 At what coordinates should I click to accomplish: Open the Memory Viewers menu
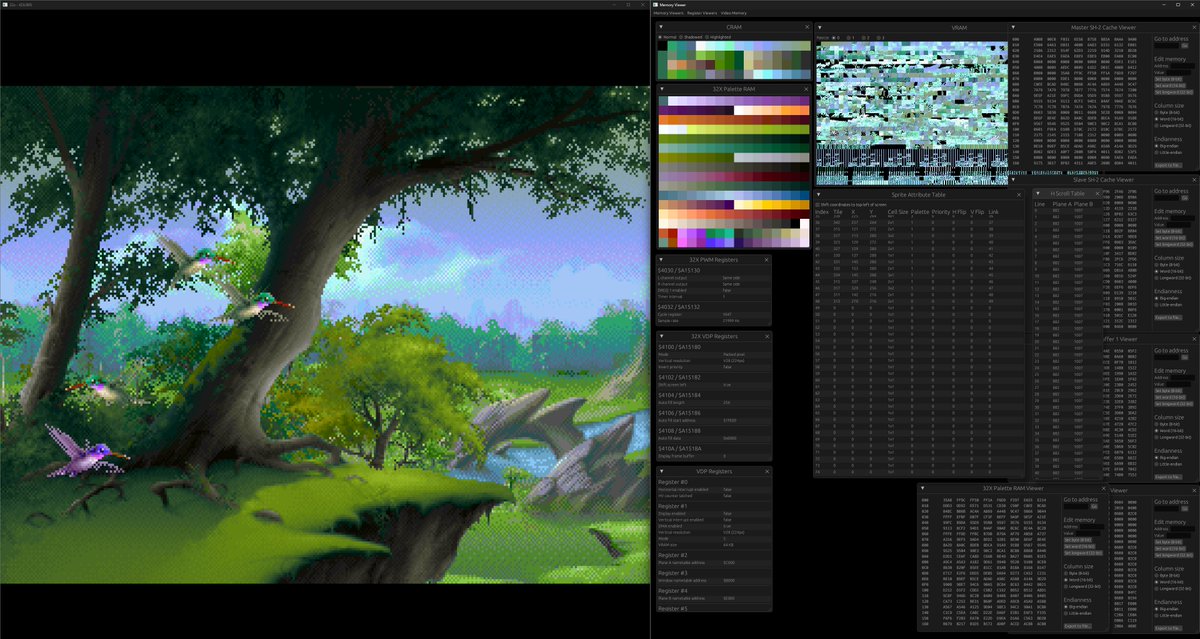point(668,13)
